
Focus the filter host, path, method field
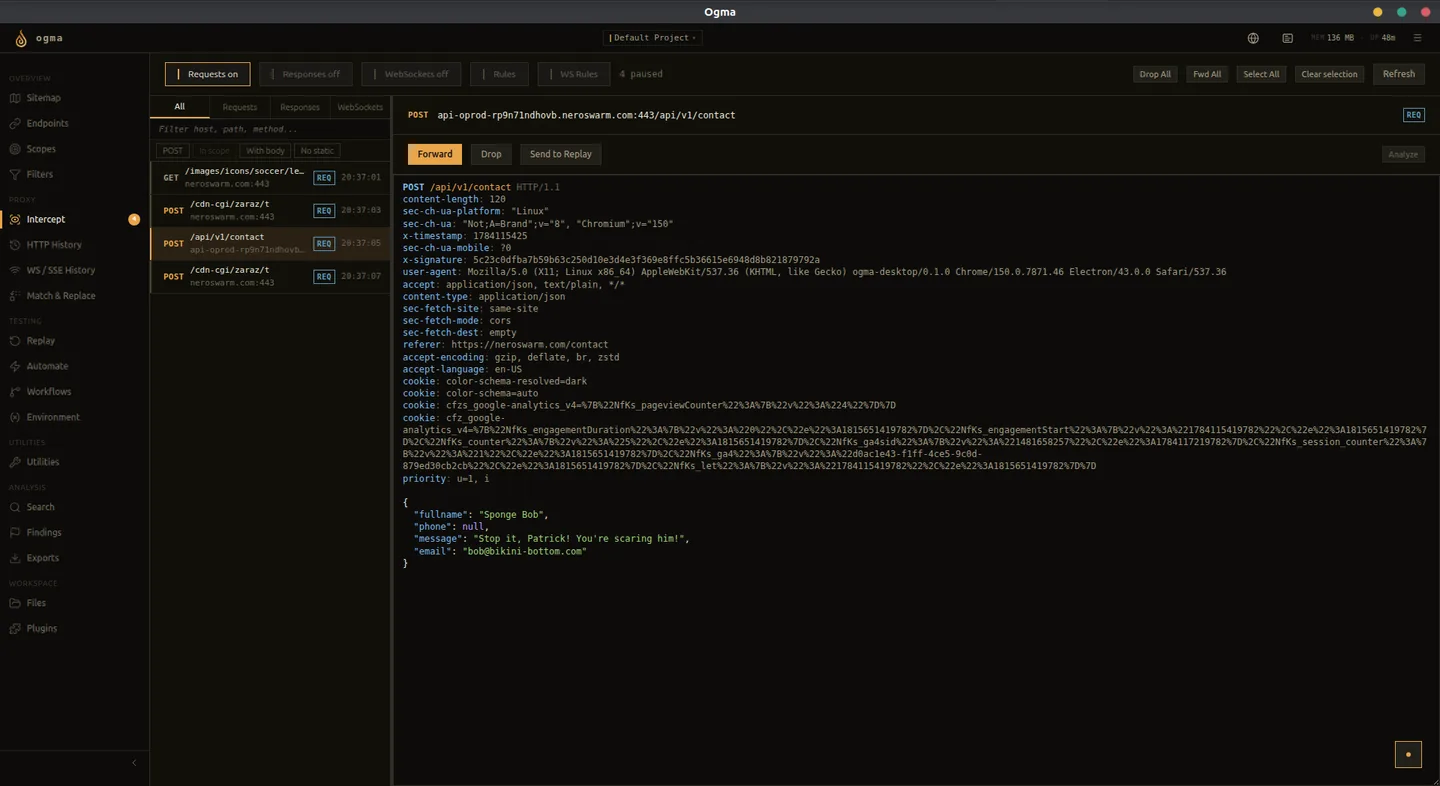(x=270, y=129)
